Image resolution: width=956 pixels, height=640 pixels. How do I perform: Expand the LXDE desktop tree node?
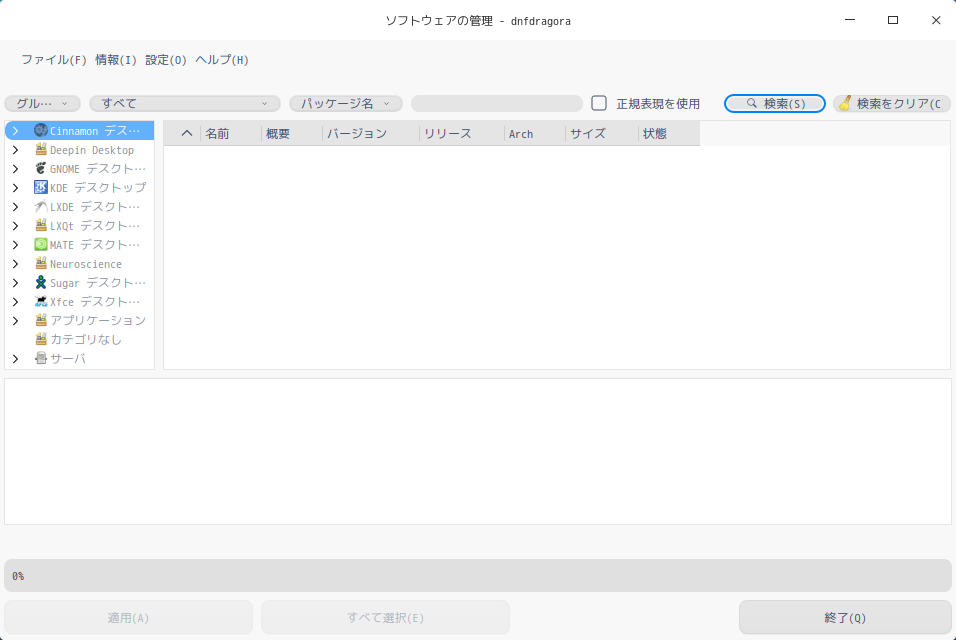click(x=16, y=207)
